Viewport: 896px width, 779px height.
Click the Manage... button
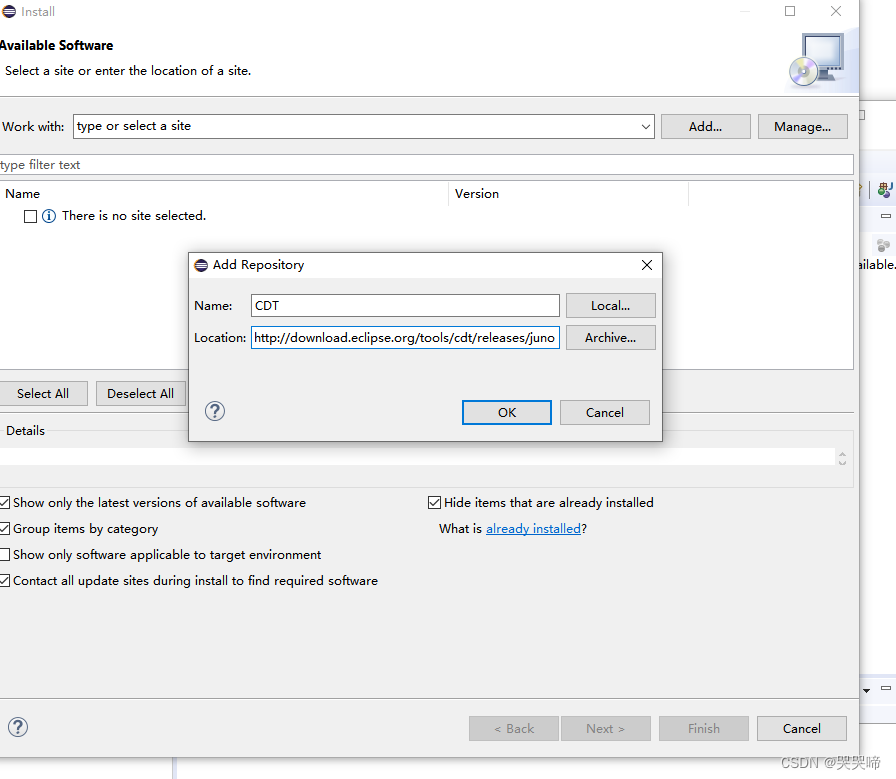pyautogui.click(x=802, y=126)
